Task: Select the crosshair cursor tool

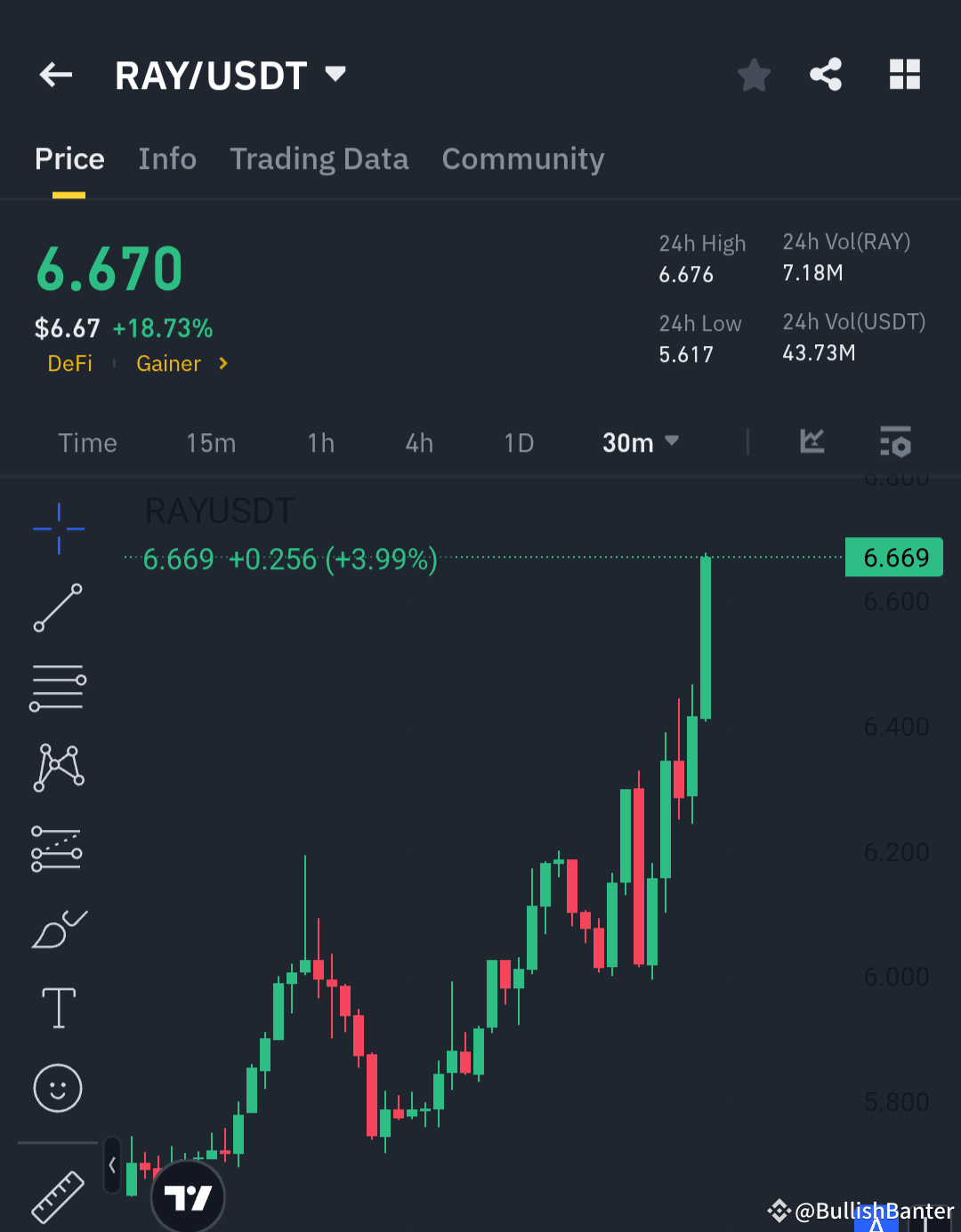Action: click(x=57, y=528)
